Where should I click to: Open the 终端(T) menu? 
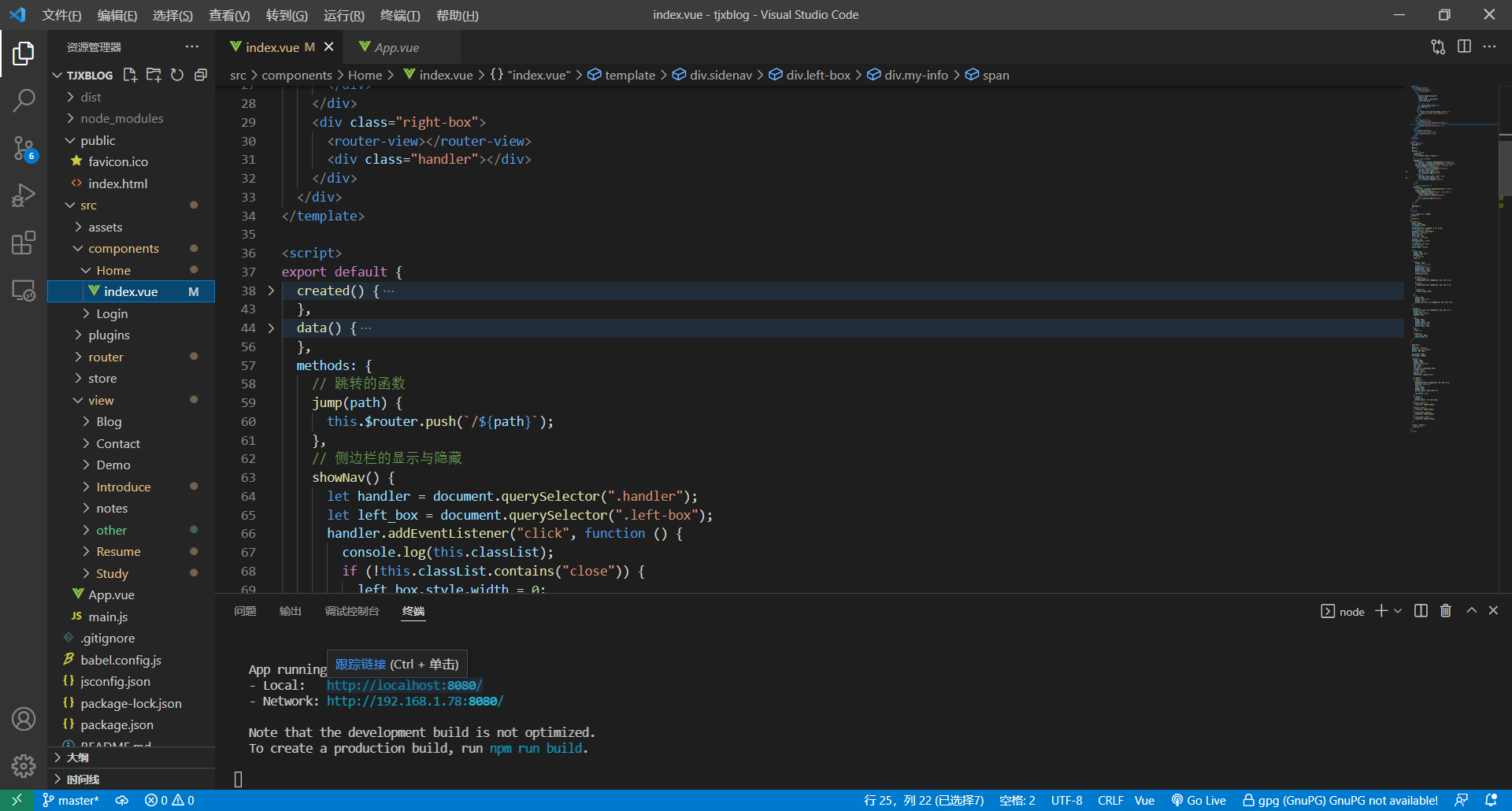click(x=400, y=15)
